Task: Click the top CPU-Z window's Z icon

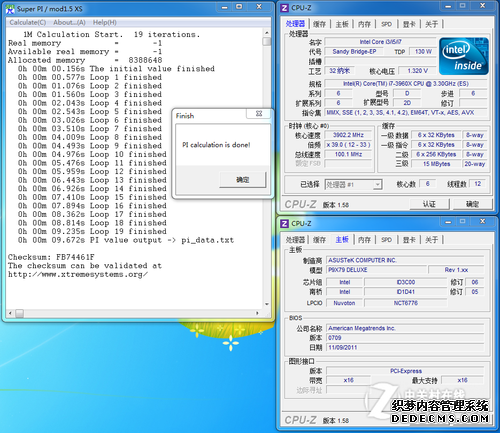Action: [284, 8]
